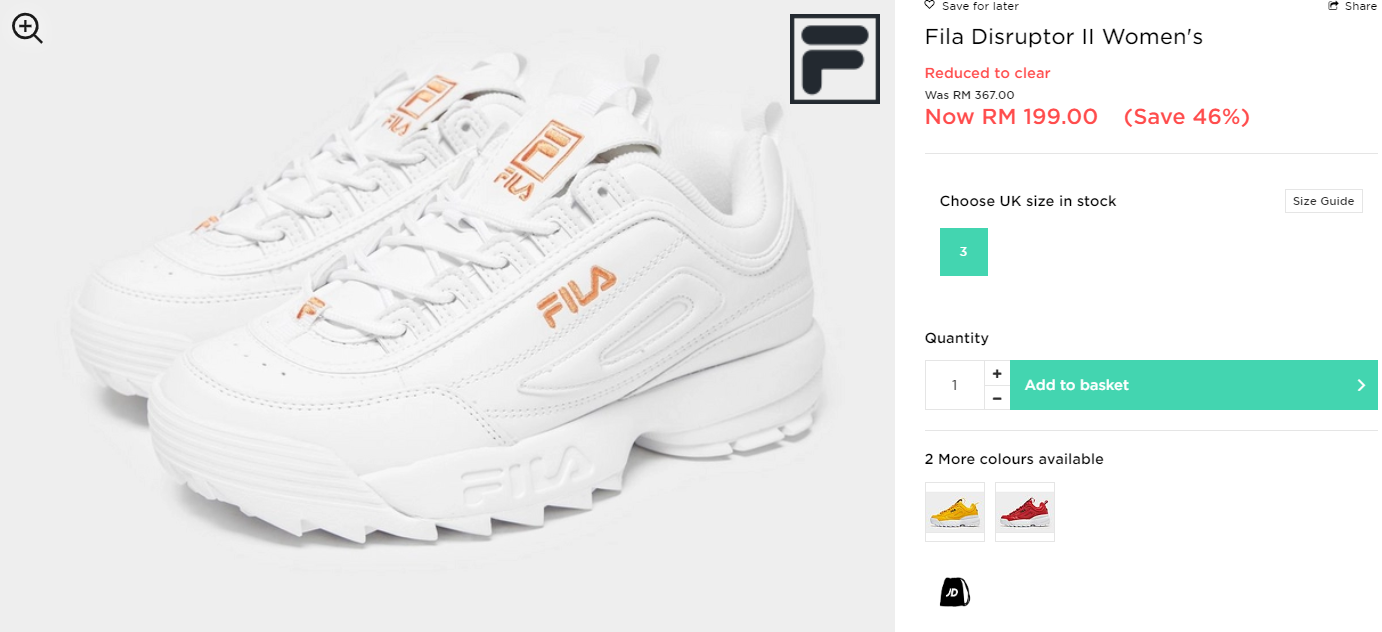Click the Save for later link
1382x632 pixels.
click(x=980, y=6)
